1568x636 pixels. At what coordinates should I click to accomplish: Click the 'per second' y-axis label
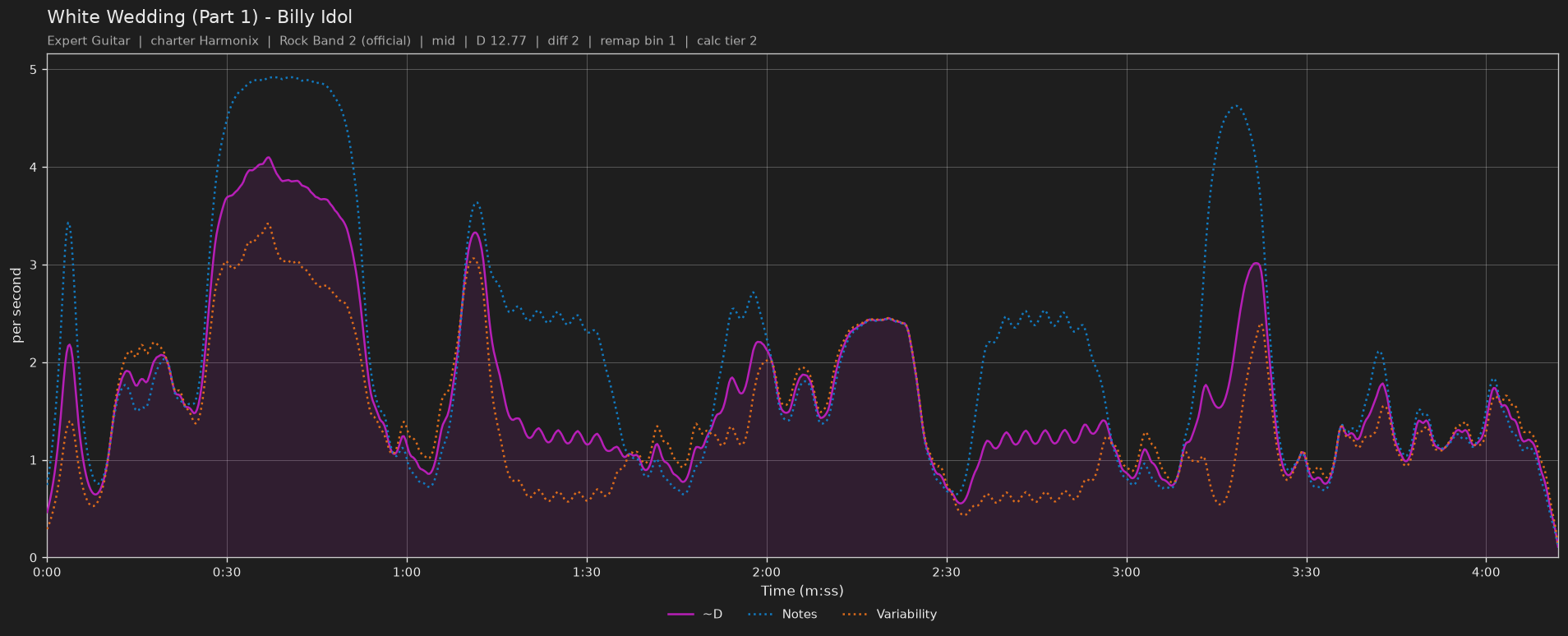16,306
